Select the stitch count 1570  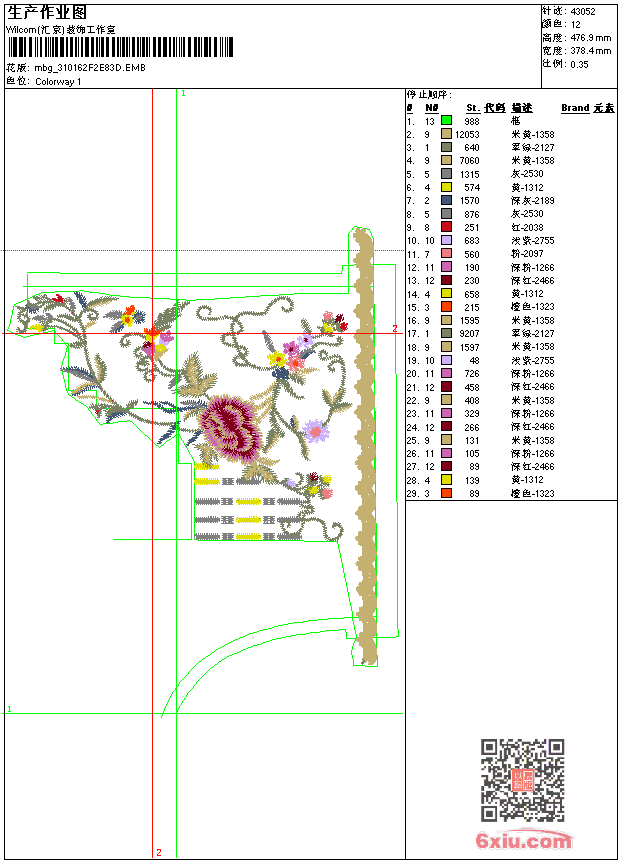point(469,201)
